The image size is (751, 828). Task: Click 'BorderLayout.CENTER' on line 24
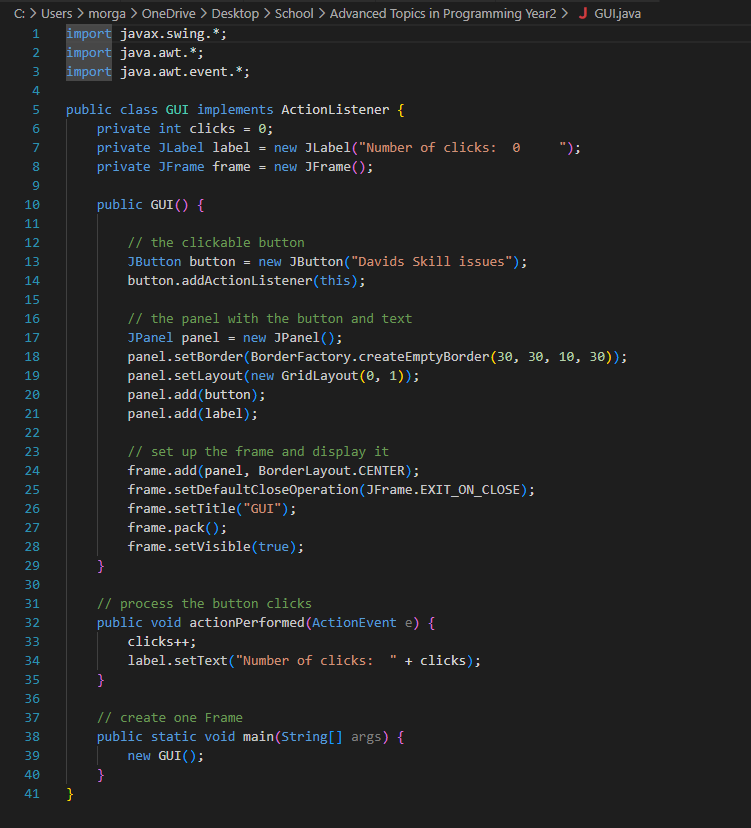[x=331, y=471]
